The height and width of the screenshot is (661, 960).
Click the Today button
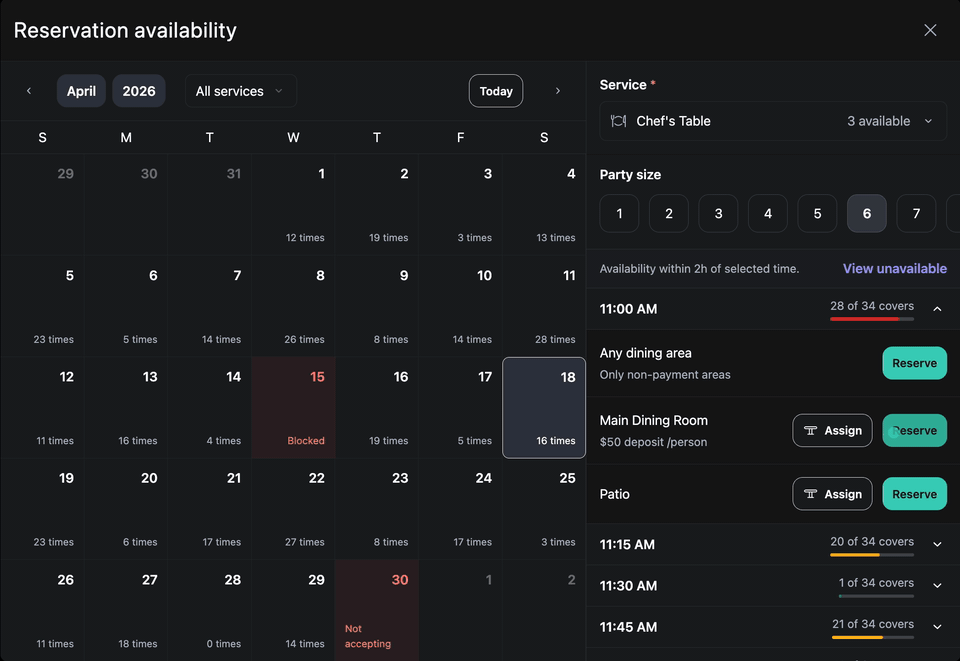(x=495, y=90)
